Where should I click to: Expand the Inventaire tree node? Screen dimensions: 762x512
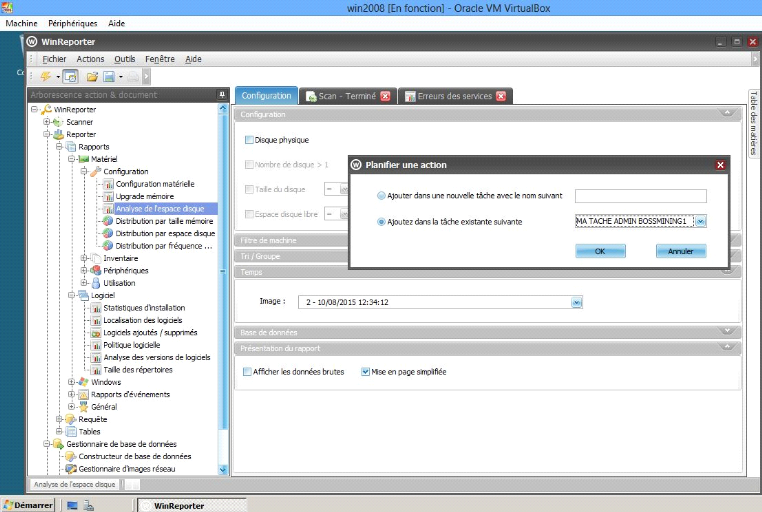pyautogui.click(x=84, y=258)
